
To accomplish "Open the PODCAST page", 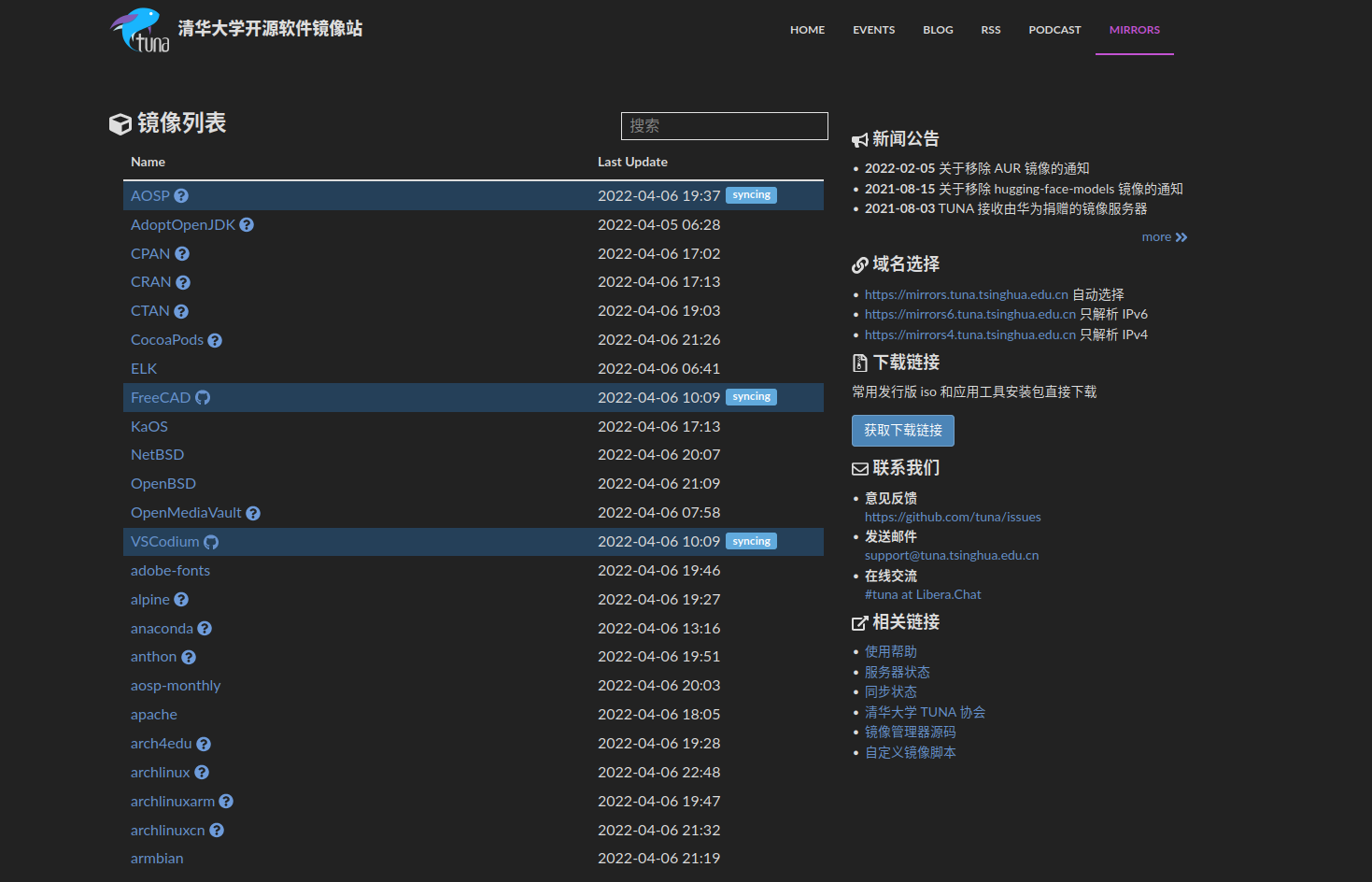I will tap(1054, 30).
